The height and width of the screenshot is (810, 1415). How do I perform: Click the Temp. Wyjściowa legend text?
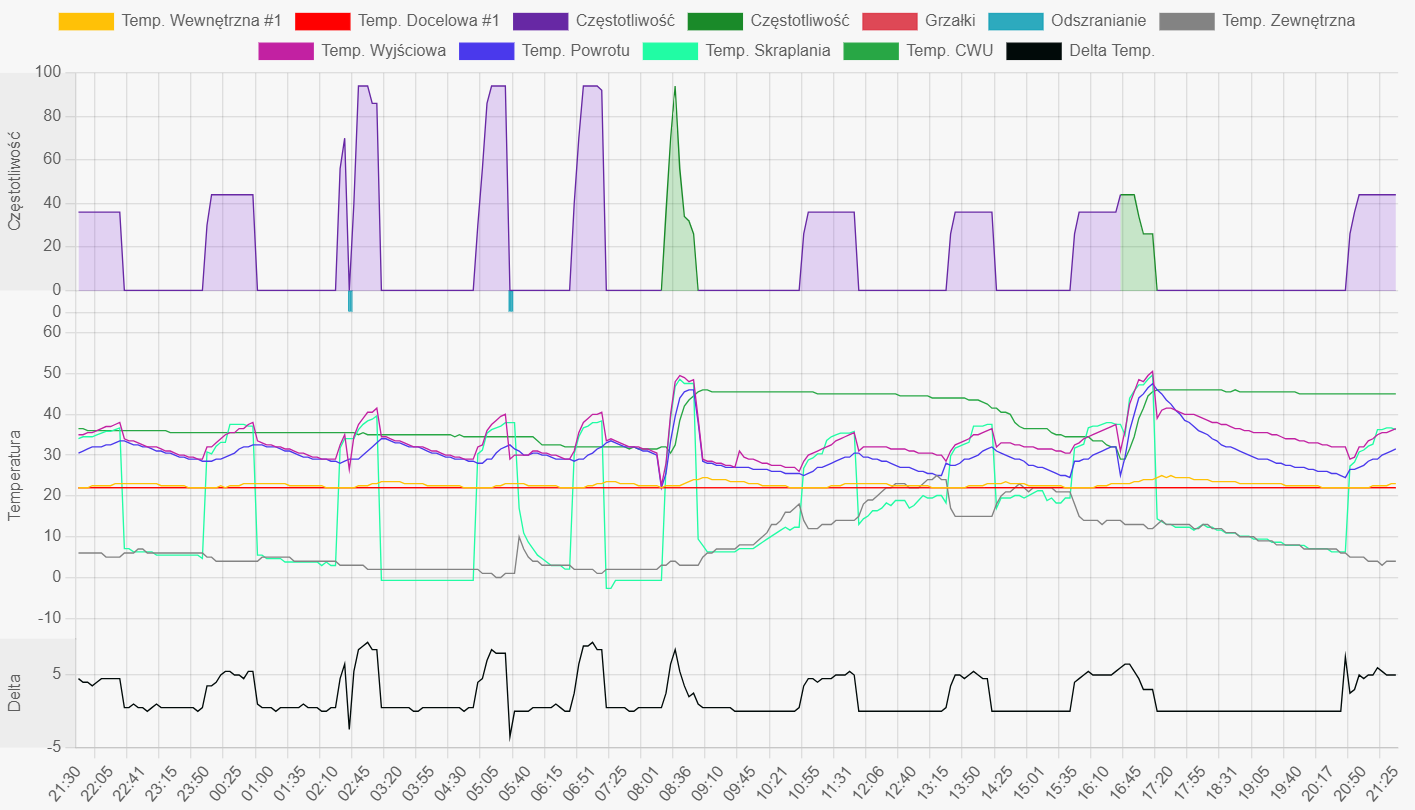[384, 51]
